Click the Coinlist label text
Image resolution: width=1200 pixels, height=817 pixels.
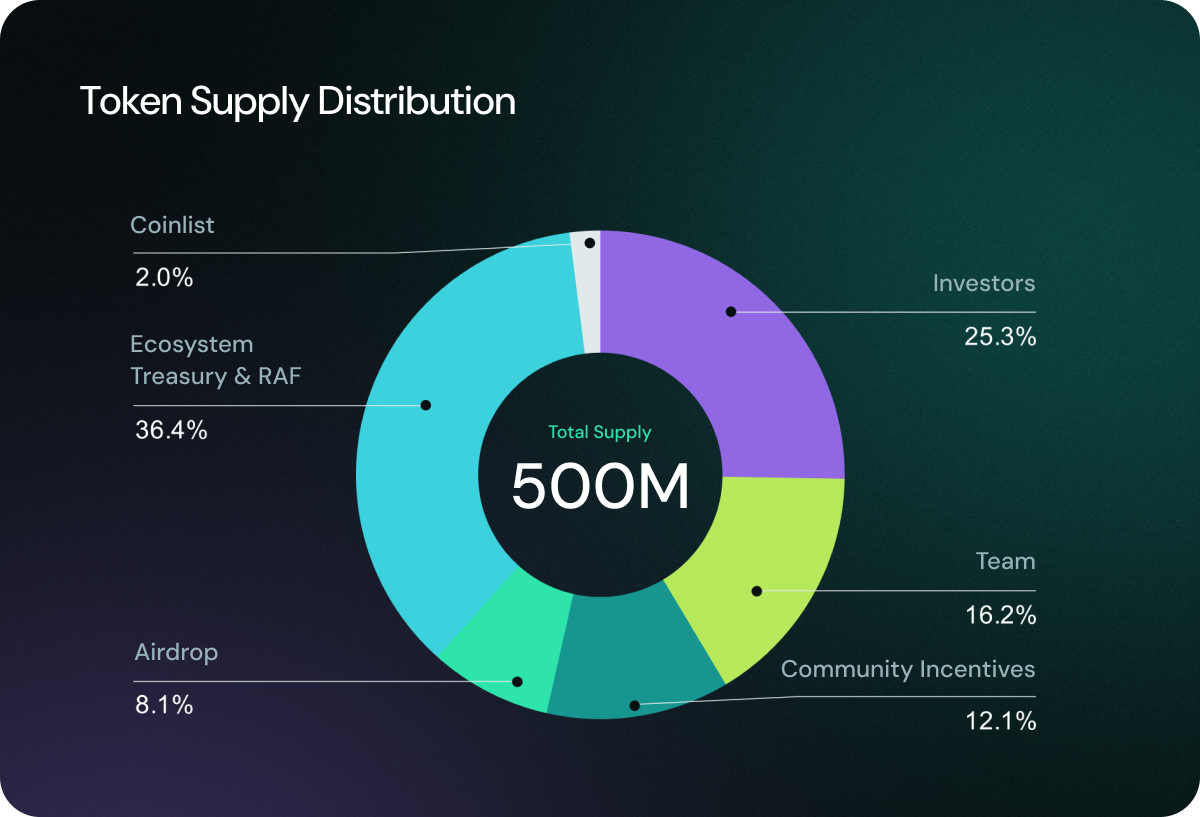(172, 225)
